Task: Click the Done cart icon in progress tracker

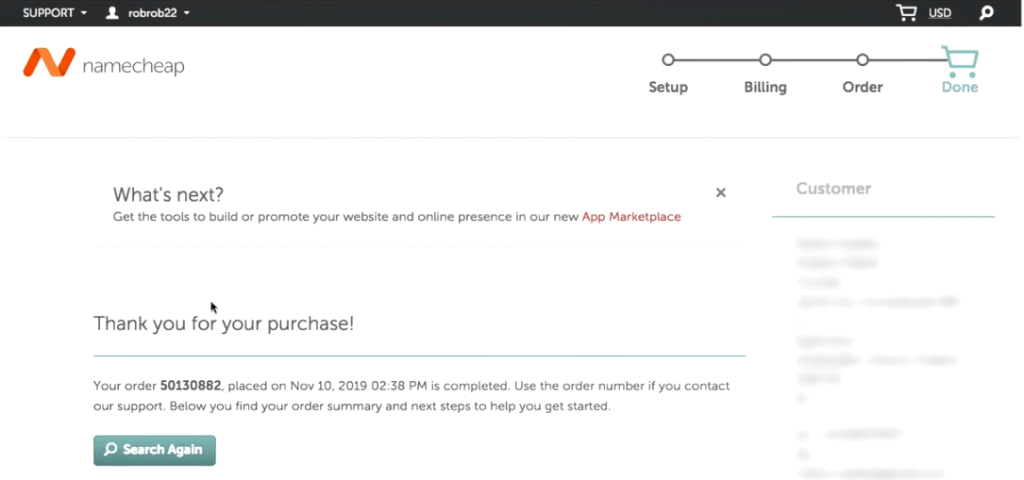Action: coord(959,61)
